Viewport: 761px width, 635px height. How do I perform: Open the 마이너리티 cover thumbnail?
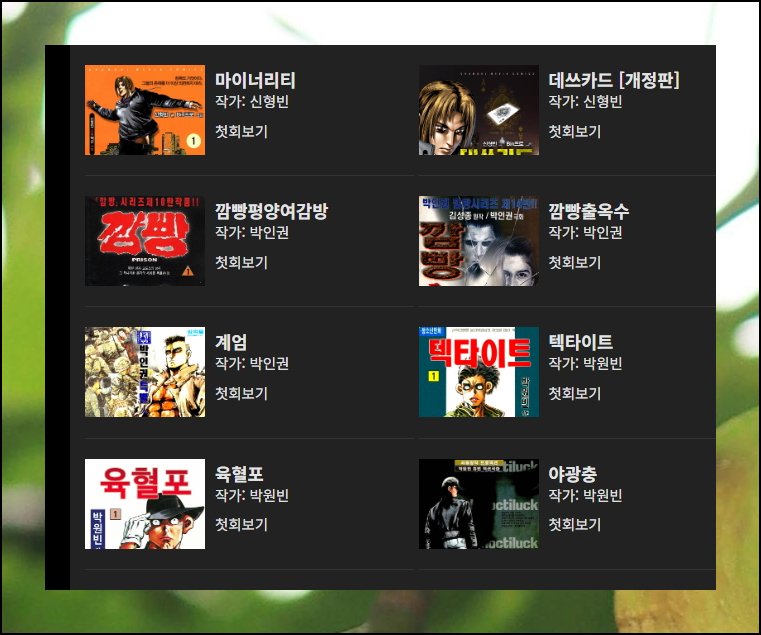pyautogui.click(x=145, y=110)
